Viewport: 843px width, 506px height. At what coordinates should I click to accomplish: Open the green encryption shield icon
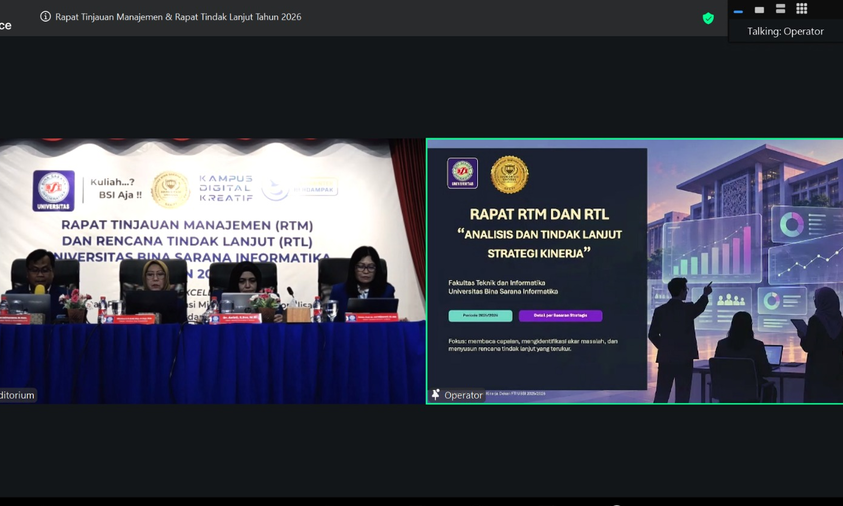[x=708, y=18]
